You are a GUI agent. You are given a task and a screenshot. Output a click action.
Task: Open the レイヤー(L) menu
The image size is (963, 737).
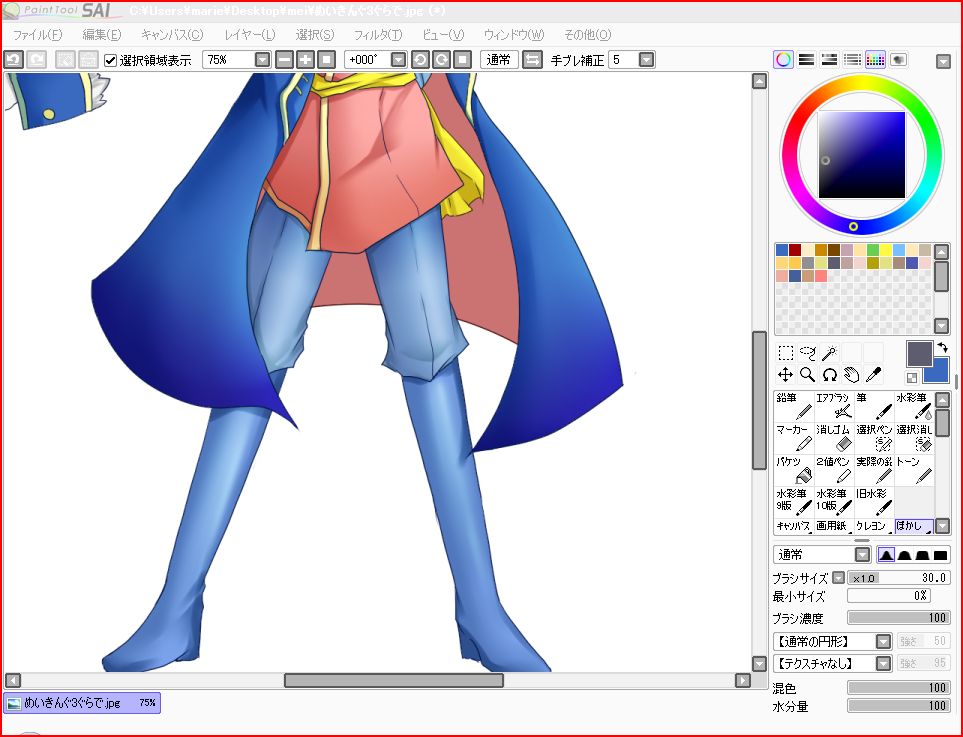(x=250, y=35)
